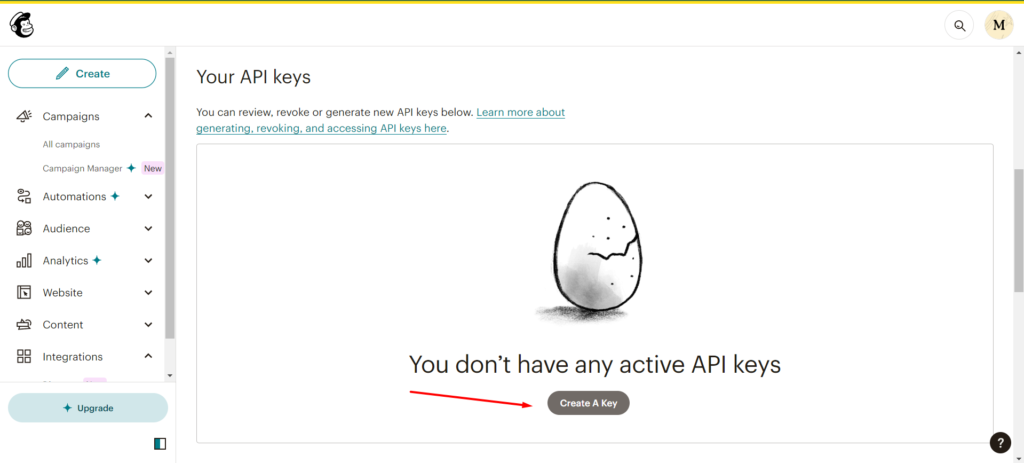Viewport: 1024px width, 463px height.
Task: Toggle the sidebar collapse icon
Action: click(x=160, y=444)
